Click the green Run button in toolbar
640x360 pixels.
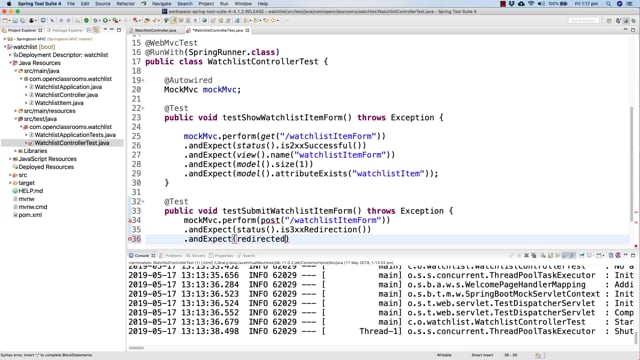pos(105,20)
